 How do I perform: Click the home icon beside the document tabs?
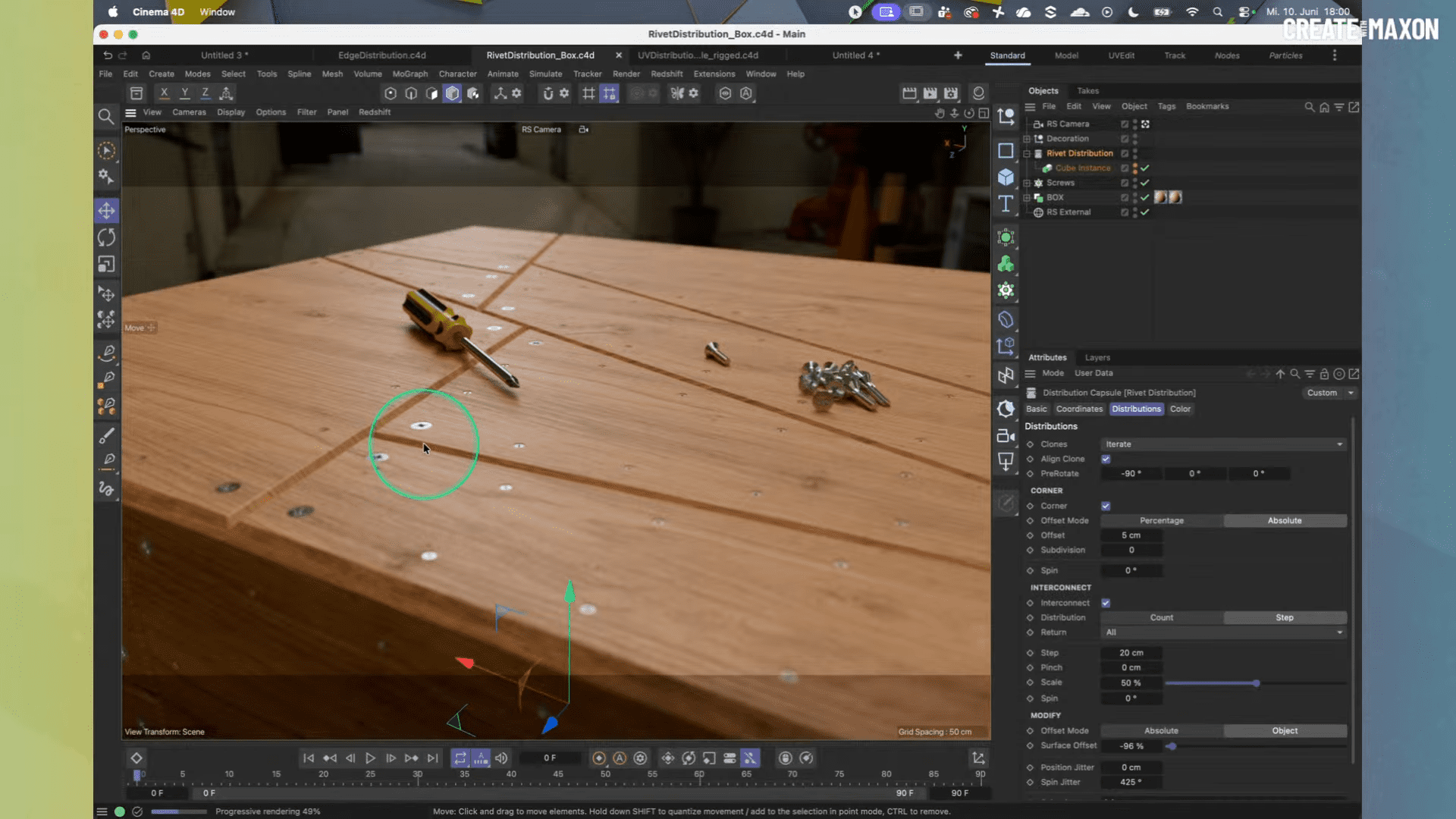[146, 55]
